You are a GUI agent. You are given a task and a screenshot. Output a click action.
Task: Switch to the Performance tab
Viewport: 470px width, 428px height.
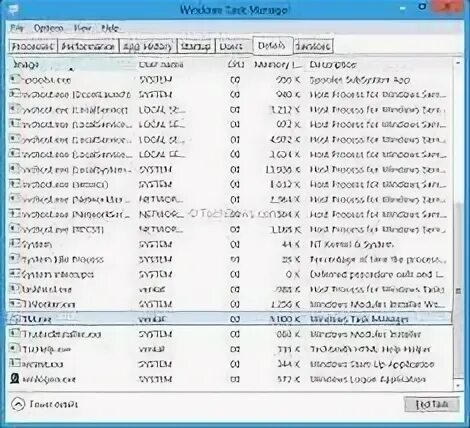click(x=88, y=46)
